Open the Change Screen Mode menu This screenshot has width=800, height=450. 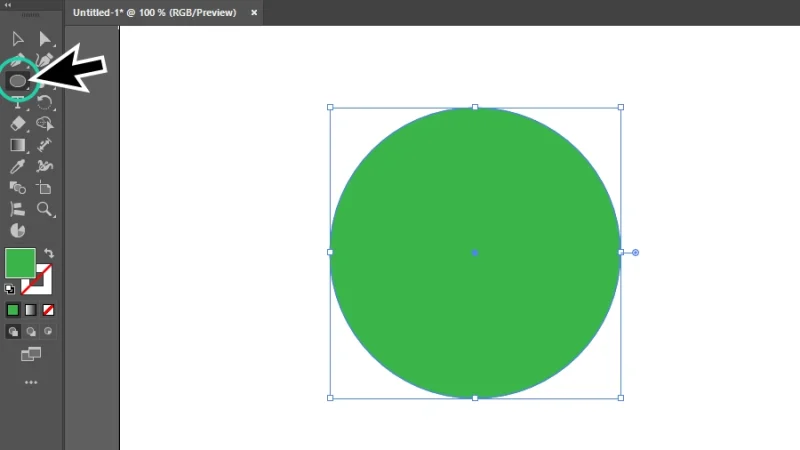click(x=31, y=354)
